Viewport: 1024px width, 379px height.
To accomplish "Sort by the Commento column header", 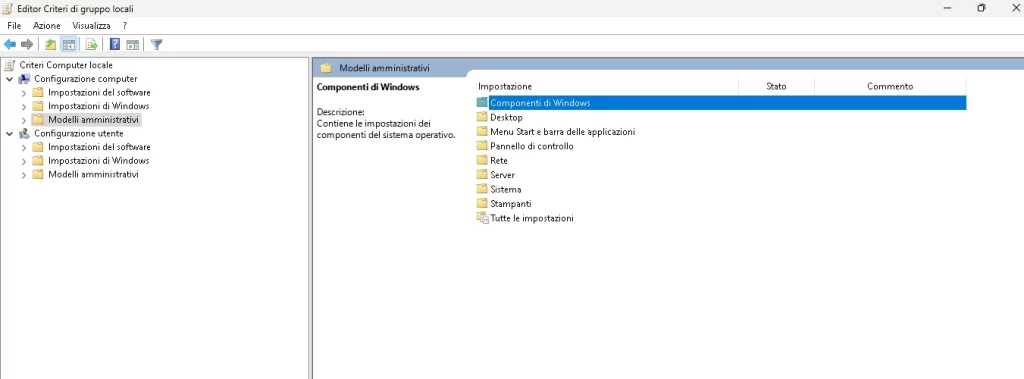I will (890, 86).
